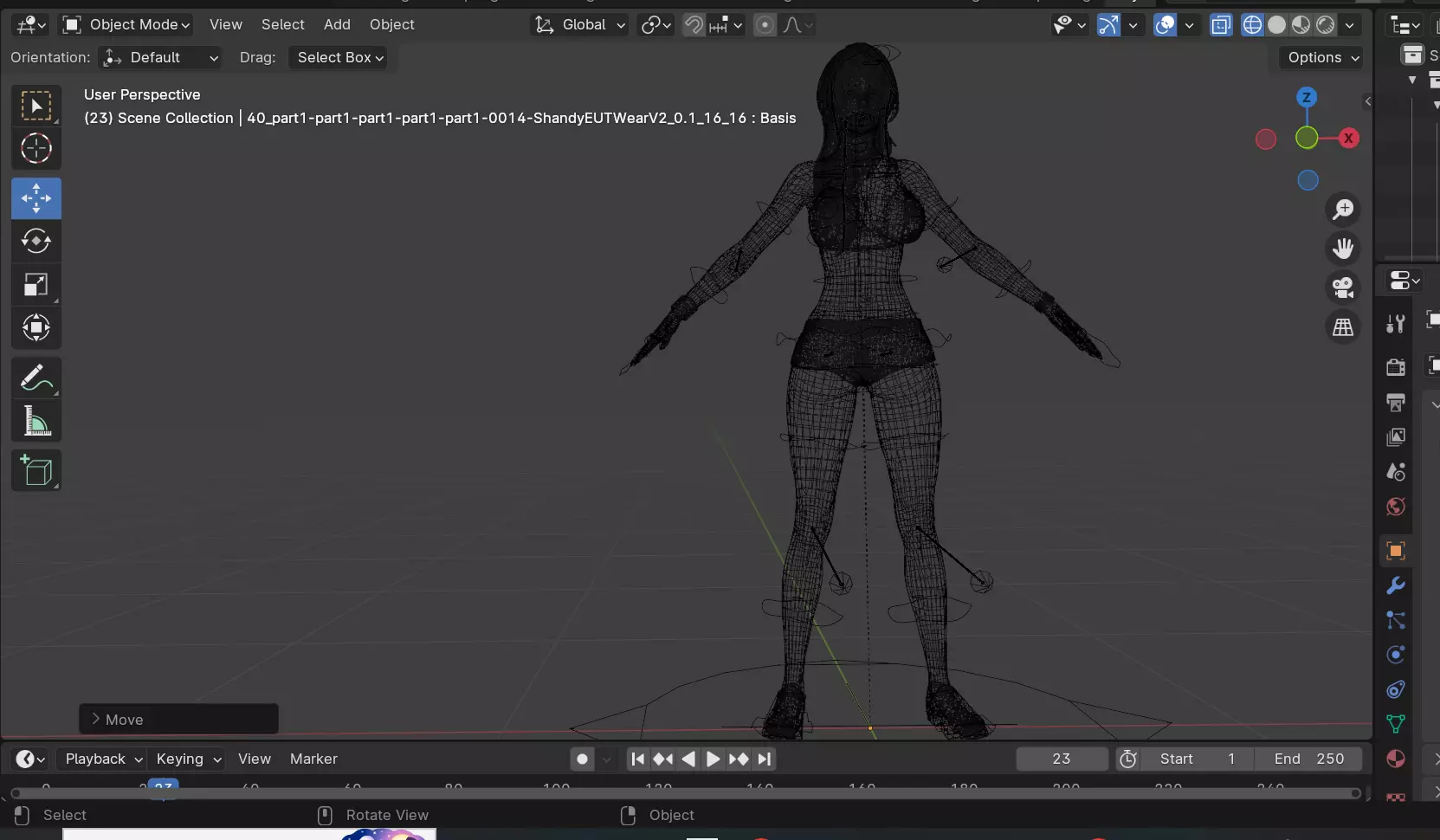The width and height of the screenshot is (1440, 840).
Task: Open the Global transform orientation dropdown
Action: 579,25
